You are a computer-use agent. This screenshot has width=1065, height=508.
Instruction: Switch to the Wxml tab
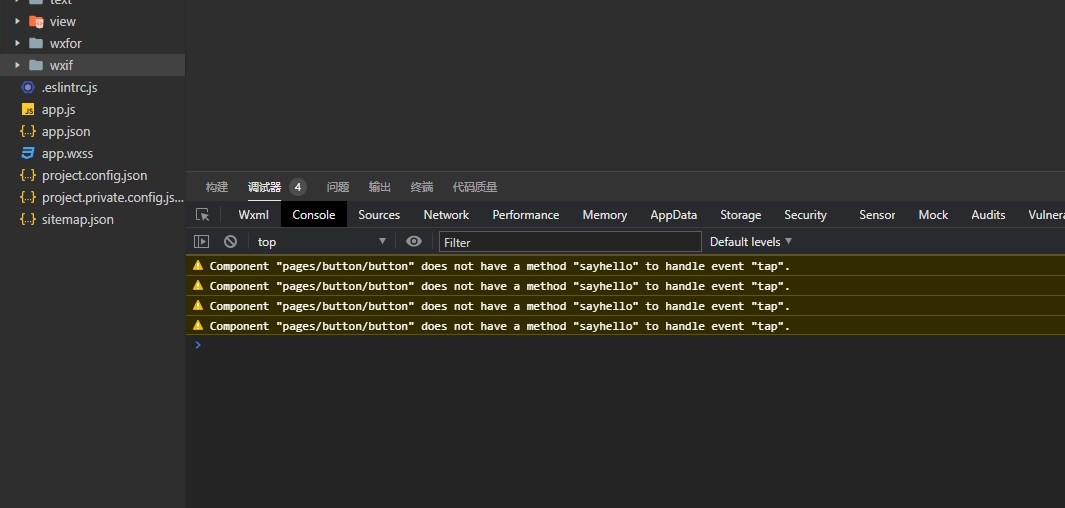pos(253,215)
